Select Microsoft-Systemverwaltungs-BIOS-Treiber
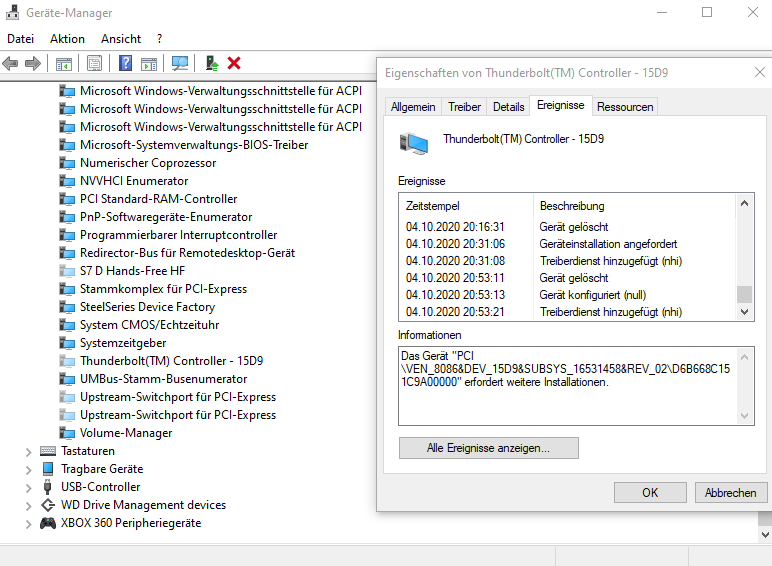The image size is (772, 566). coord(194,145)
